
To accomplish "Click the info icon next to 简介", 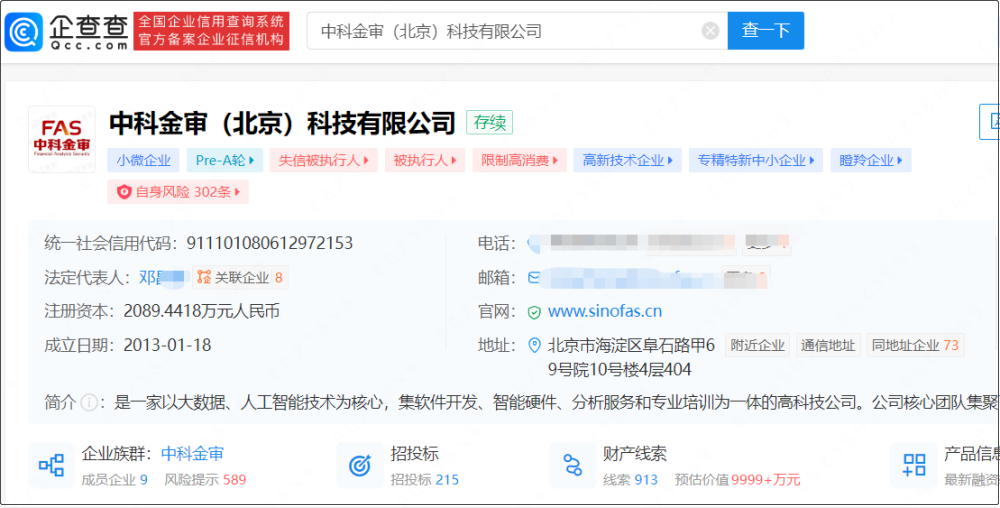I will pos(89,402).
